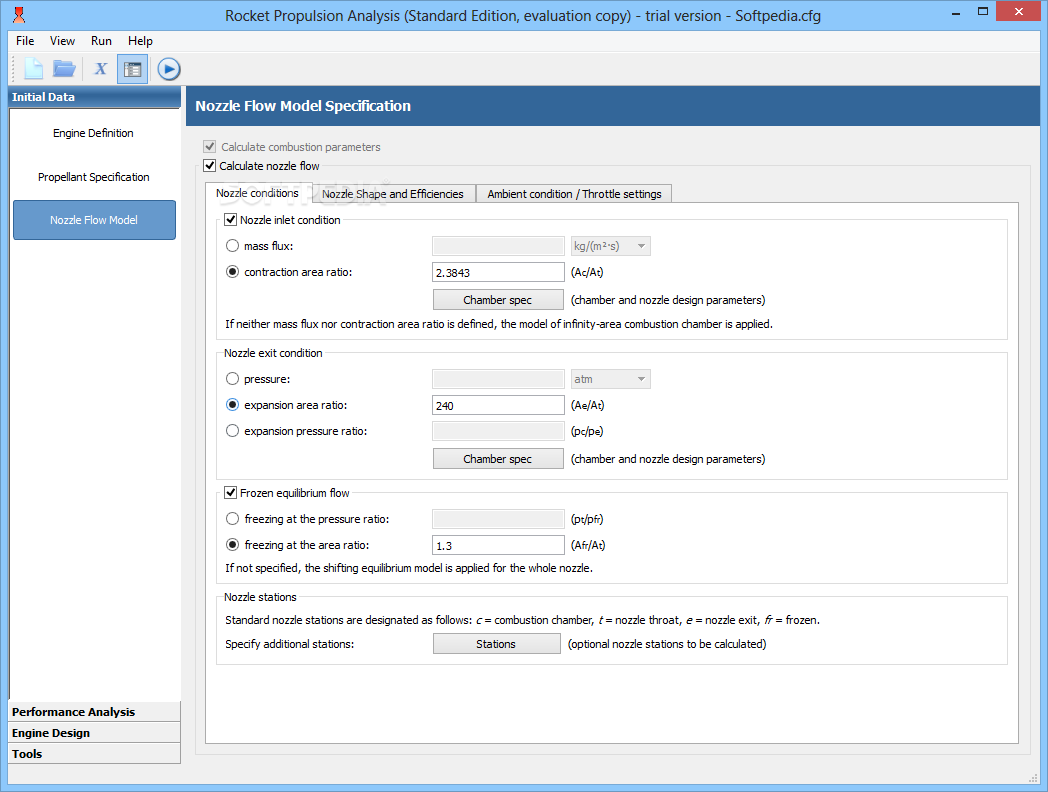Image resolution: width=1048 pixels, height=792 pixels.
Task: Select Engine Definition in sidebar
Action: 94,133
